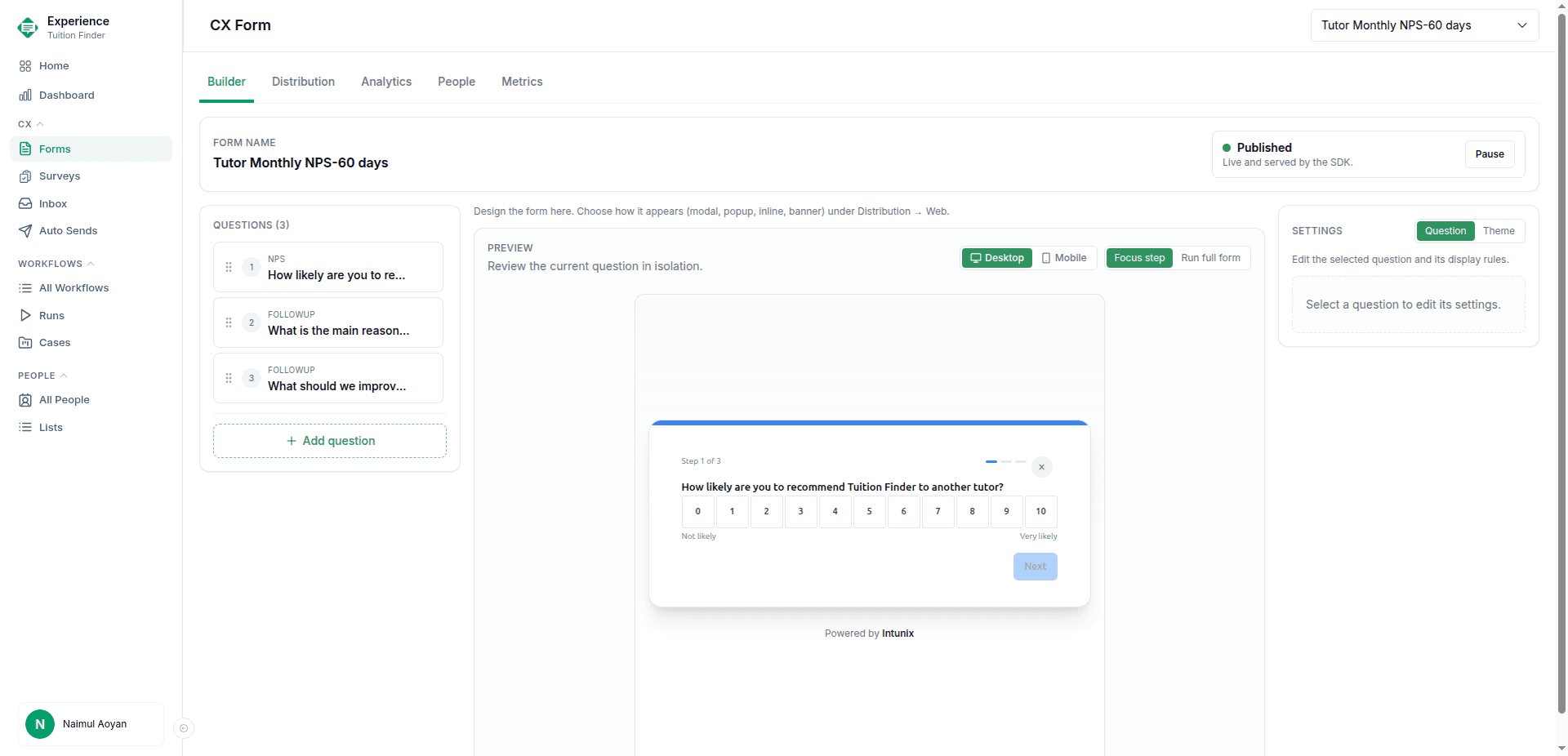Collapse the CX sidebar section
The width and height of the screenshot is (1568, 756).
click(x=31, y=124)
